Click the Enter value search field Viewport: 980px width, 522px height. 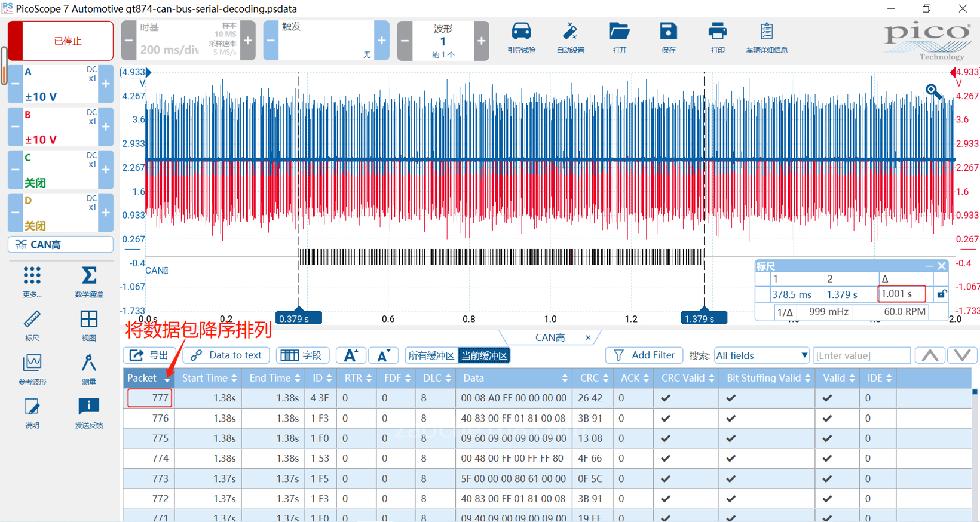[x=861, y=355]
